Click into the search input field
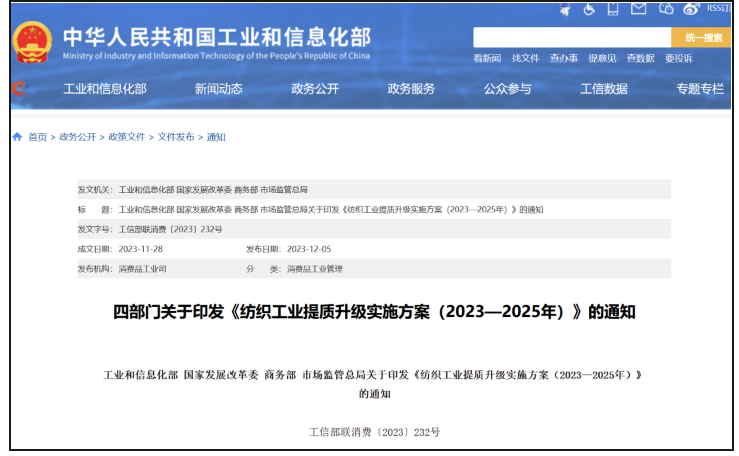Viewport: 739px width, 456px height. coord(570,37)
